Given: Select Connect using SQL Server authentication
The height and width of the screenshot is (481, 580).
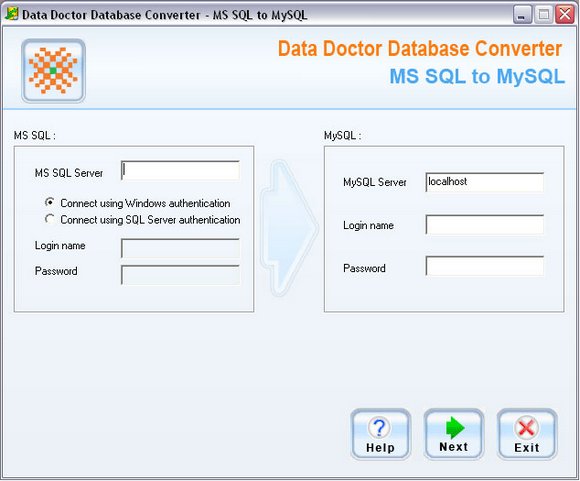Looking at the screenshot, I should (142, 220).
